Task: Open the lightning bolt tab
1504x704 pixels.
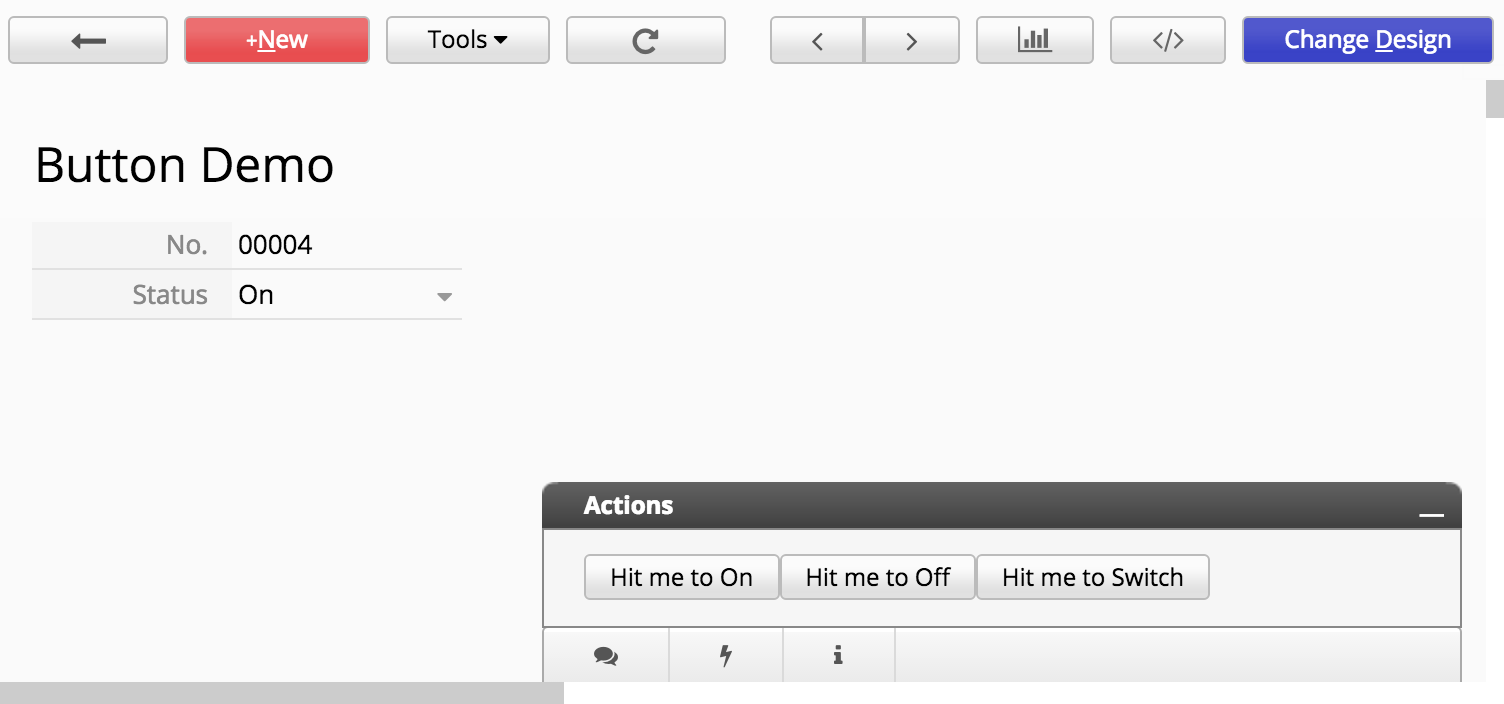Action: tap(726, 656)
